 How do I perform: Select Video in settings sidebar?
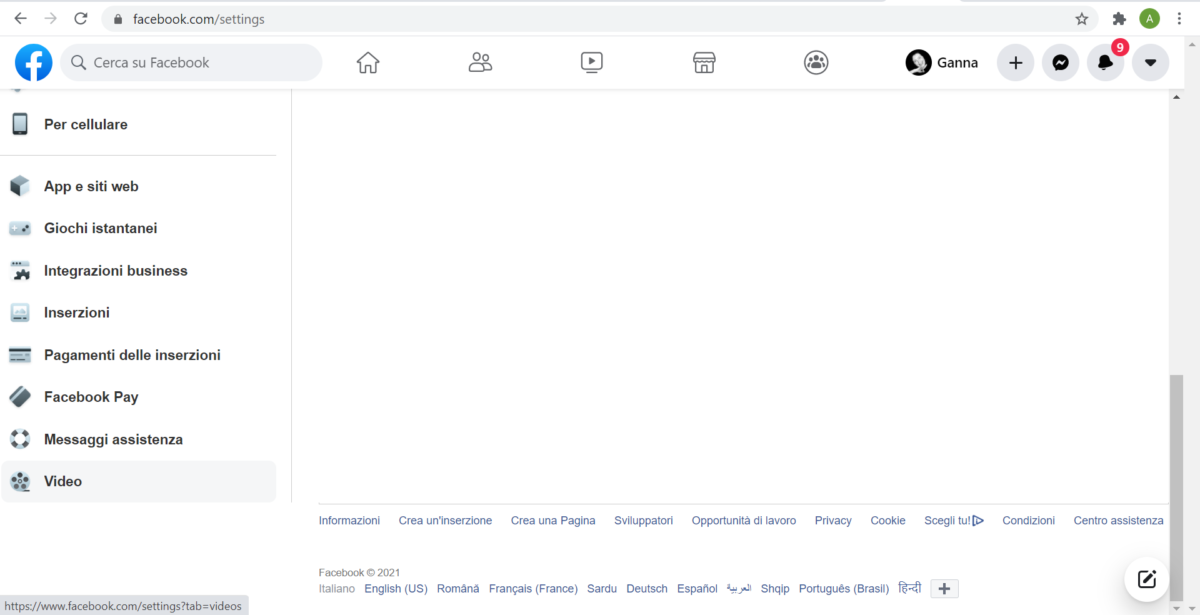tap(63, 481)
